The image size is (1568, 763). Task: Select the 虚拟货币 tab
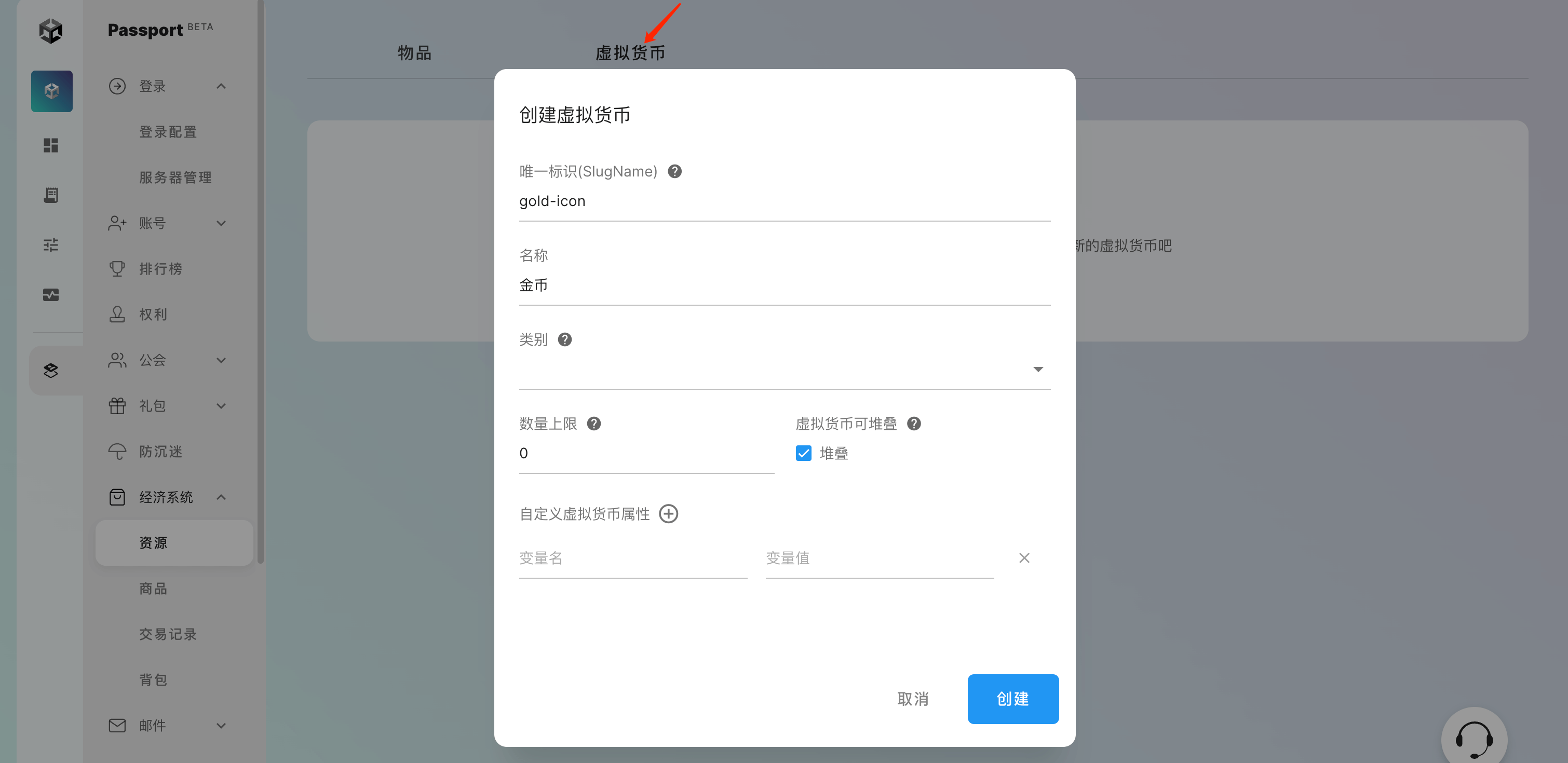tap(630, 53)
